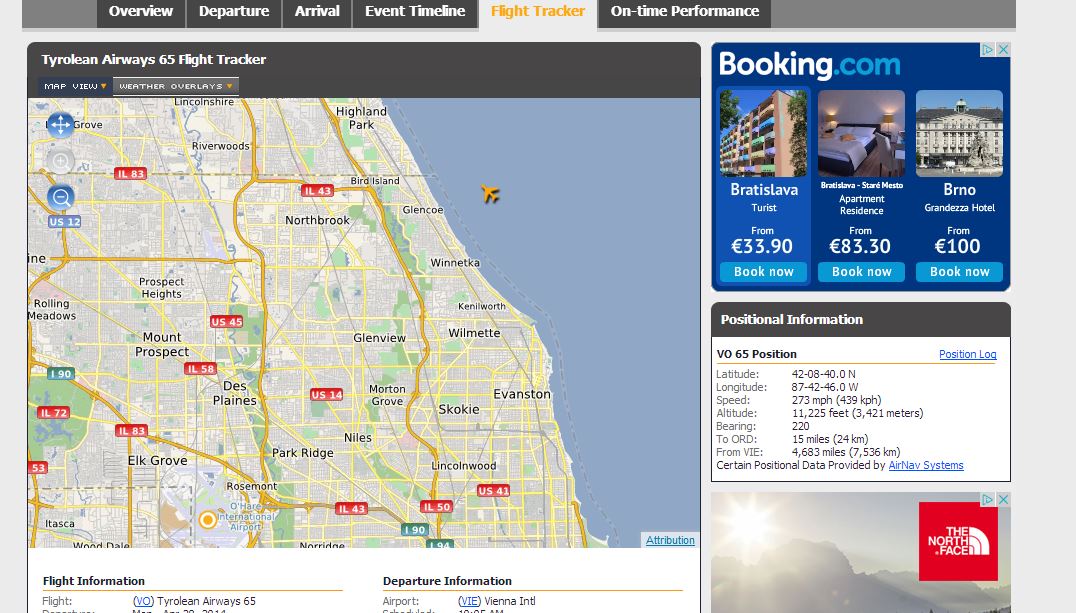Click the Niles map label
The height and width of the screenshot is (613, 1076).
click(x=358, y=438)
